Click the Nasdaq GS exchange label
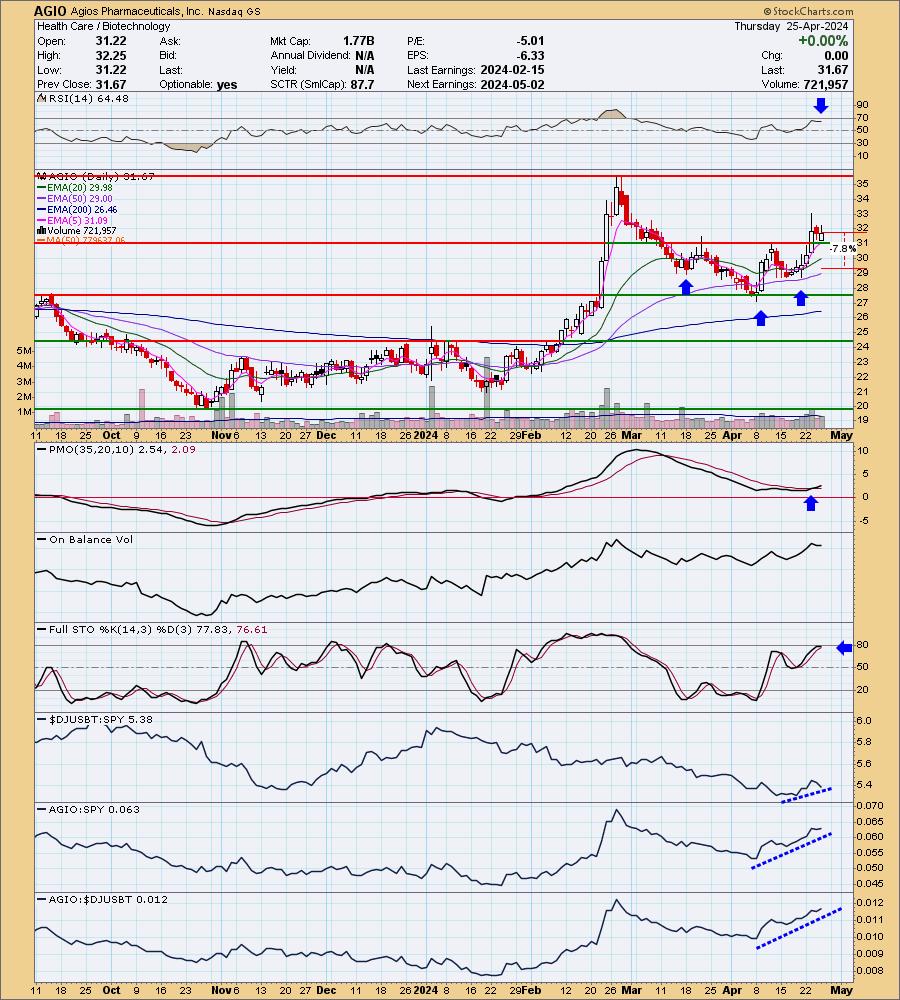 [234, 11]
